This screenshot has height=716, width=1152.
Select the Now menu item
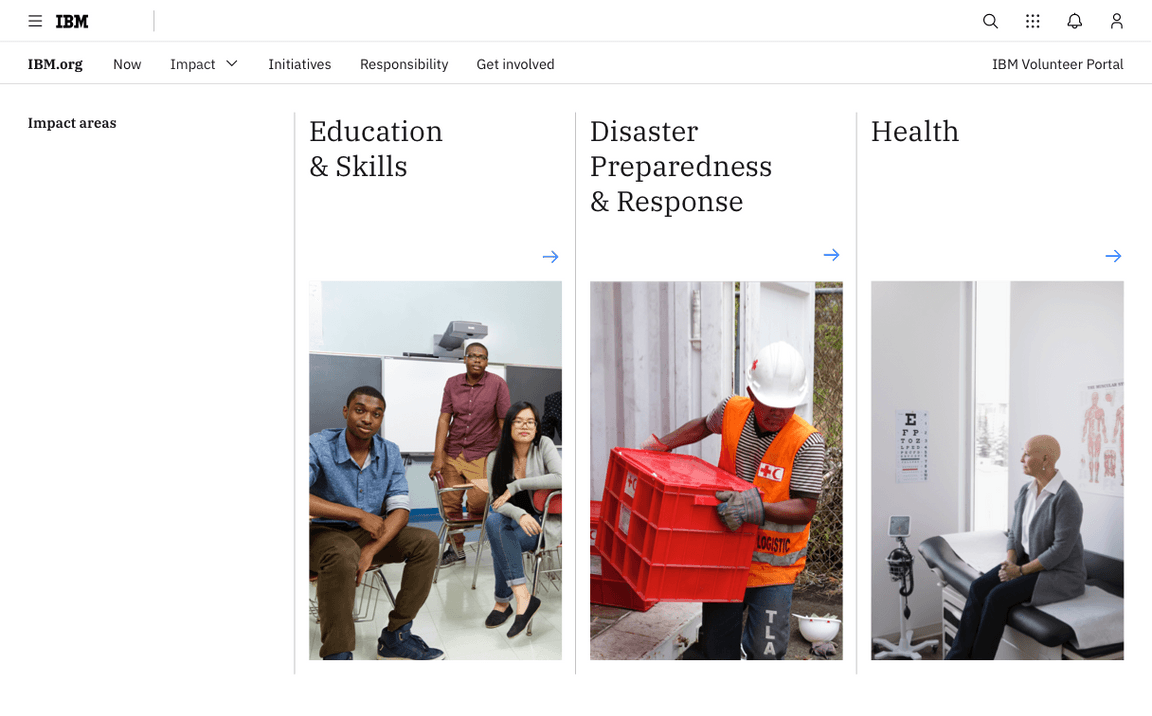tap(127, 64)
